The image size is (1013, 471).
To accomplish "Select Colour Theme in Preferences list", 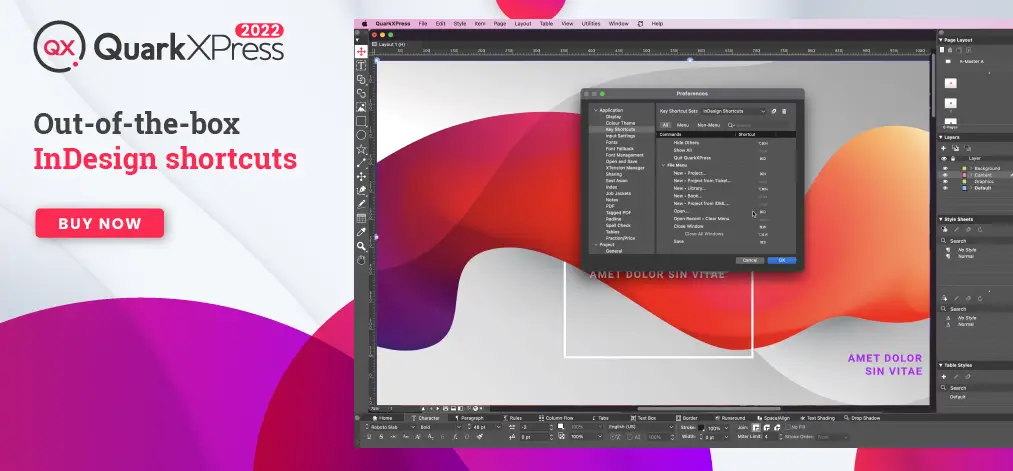I will [x=620, y=123].
